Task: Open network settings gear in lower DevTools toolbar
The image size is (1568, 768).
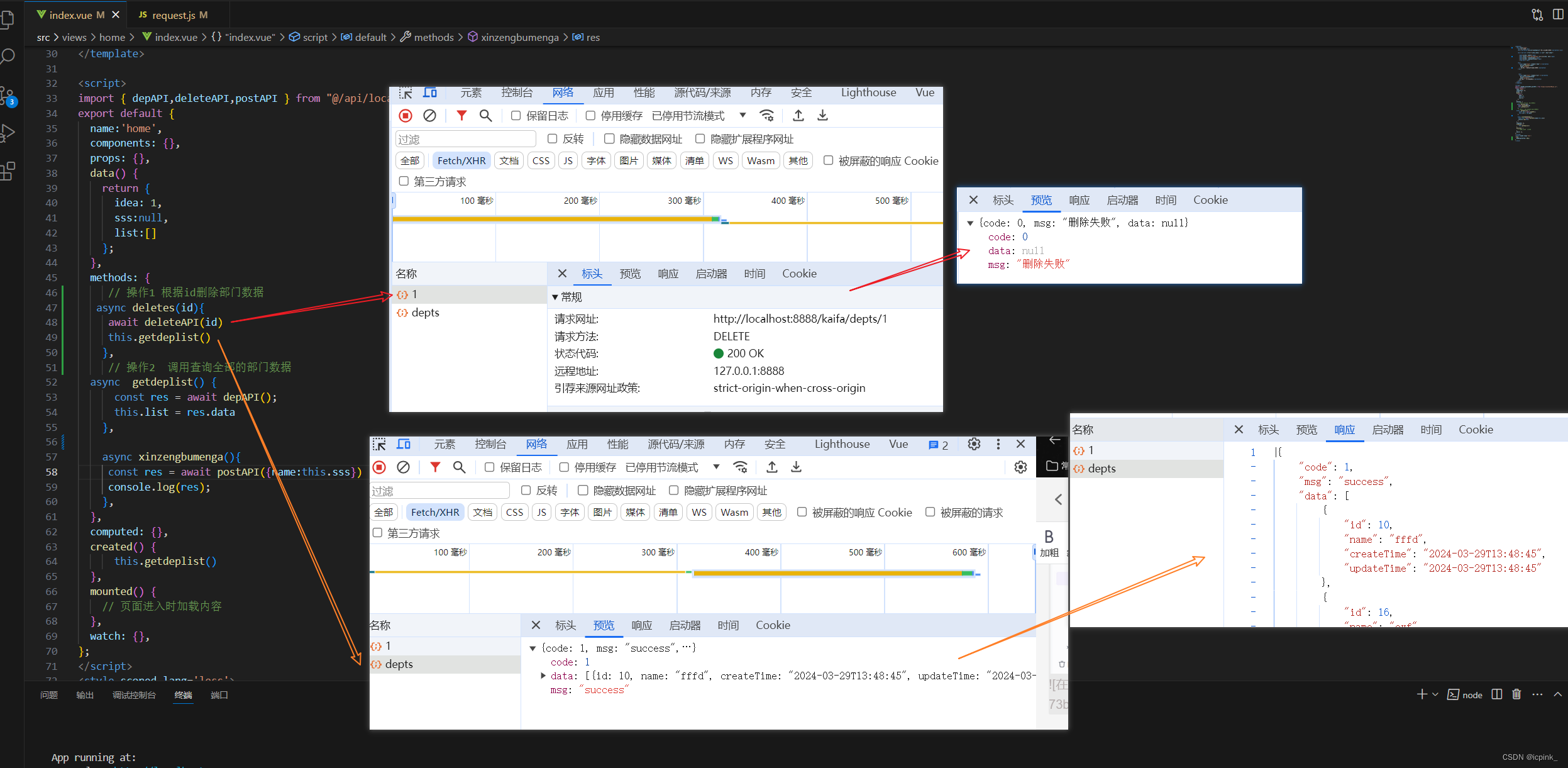Action: point(1020,467)
